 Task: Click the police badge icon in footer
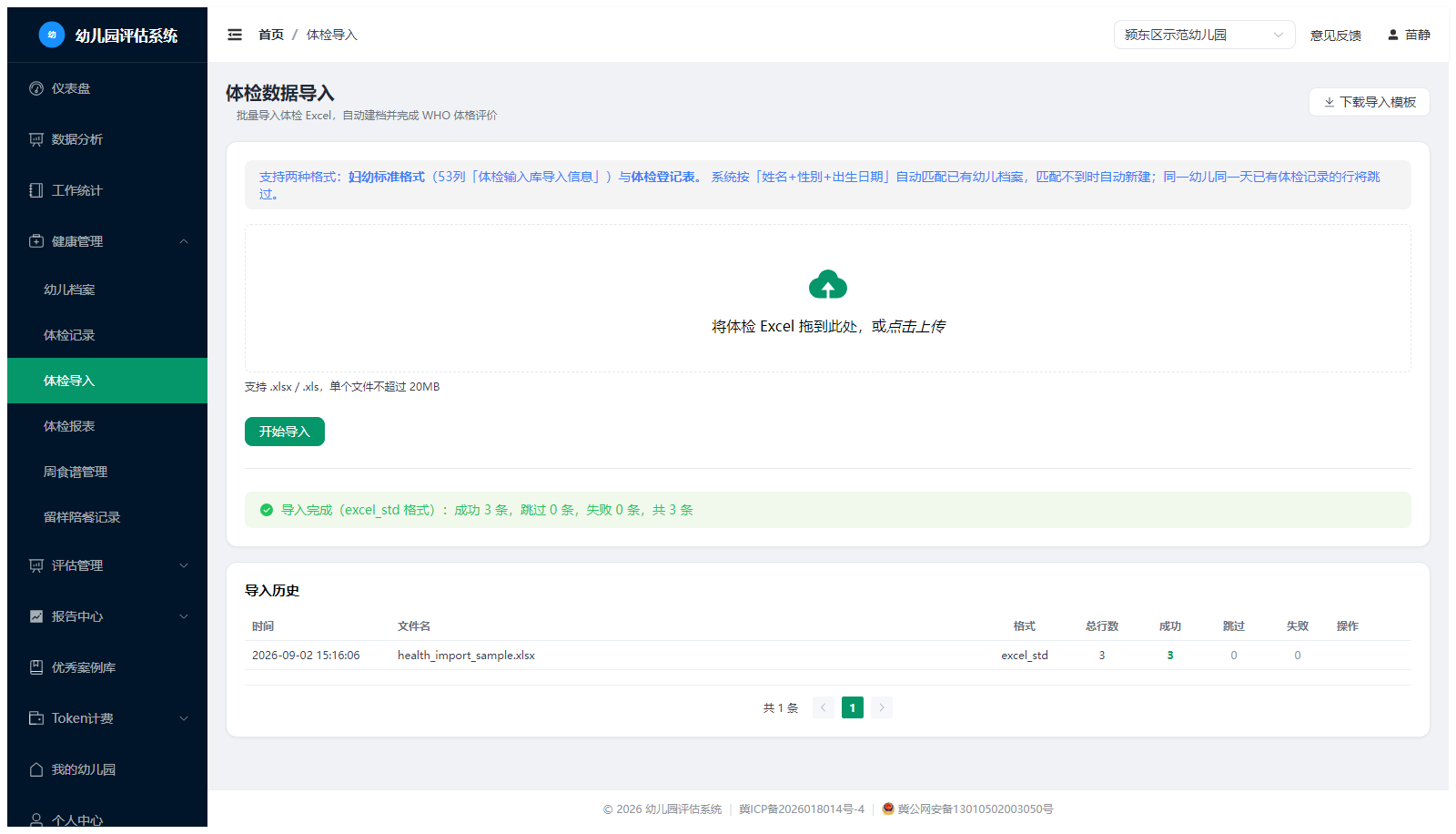tap(888, 809)
